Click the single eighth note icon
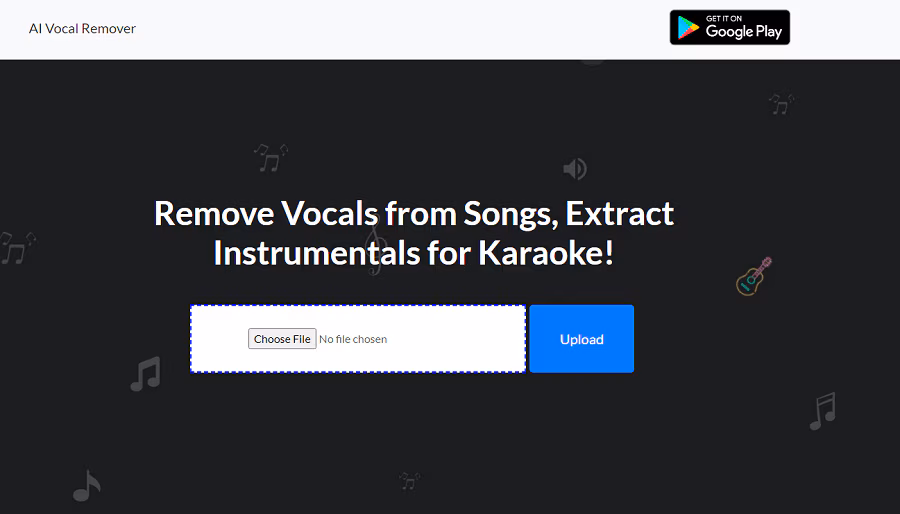This screenshot has width=900, height=514. (x=87, y=486)
